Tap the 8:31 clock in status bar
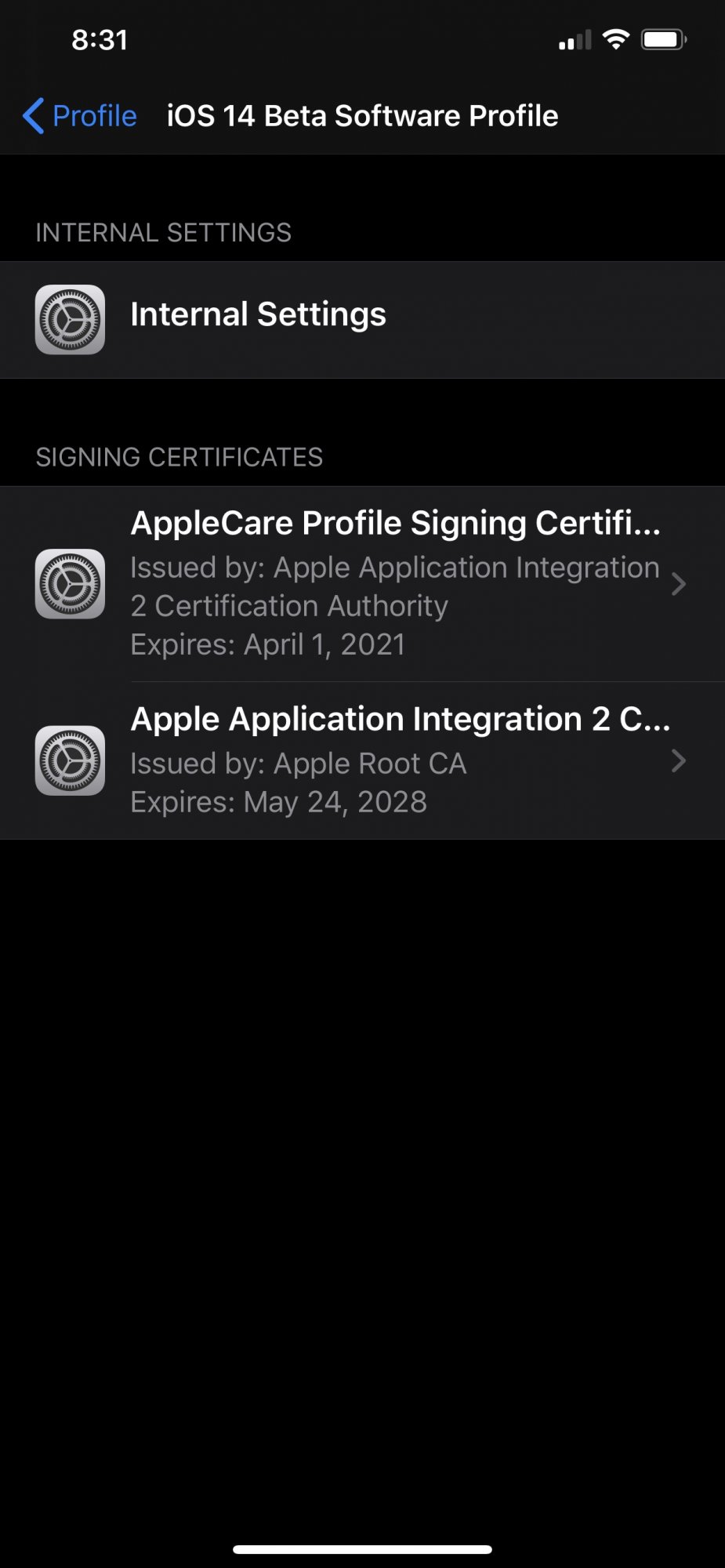This screenshot has height=1568, width=725. pos(100,40)
